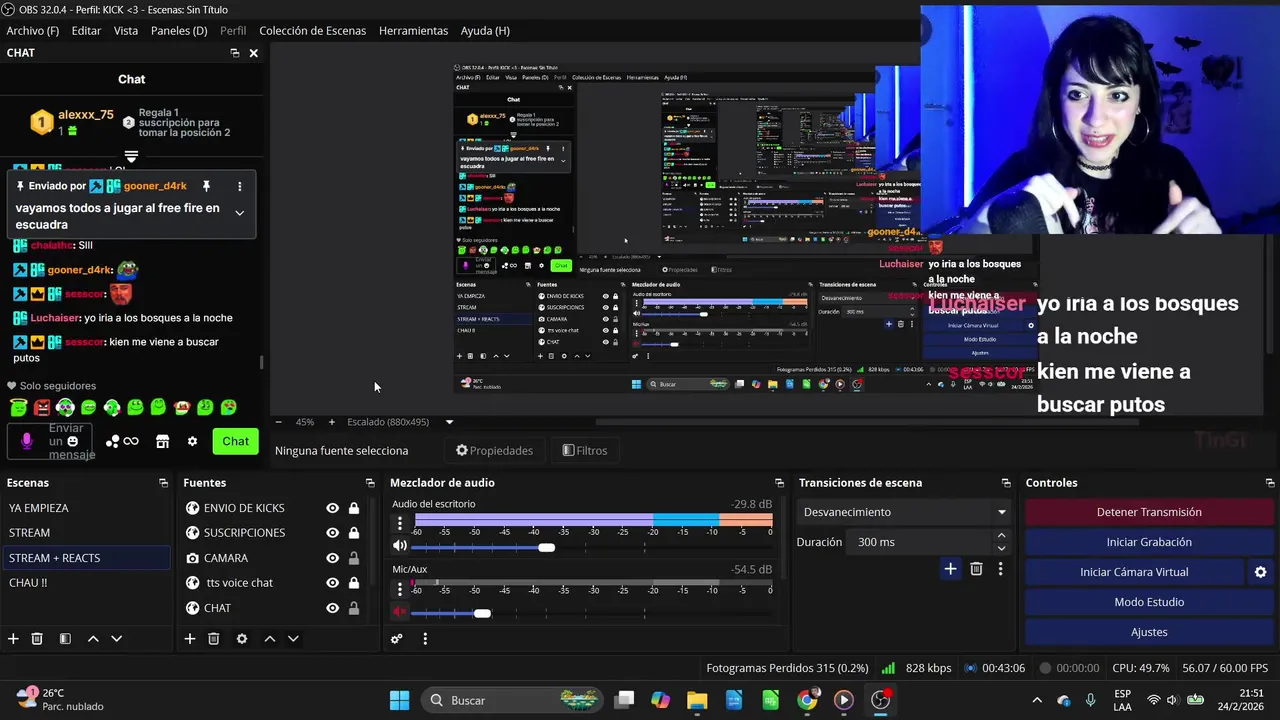
Task: Delete scene transition trash icon
Action: 976,569
